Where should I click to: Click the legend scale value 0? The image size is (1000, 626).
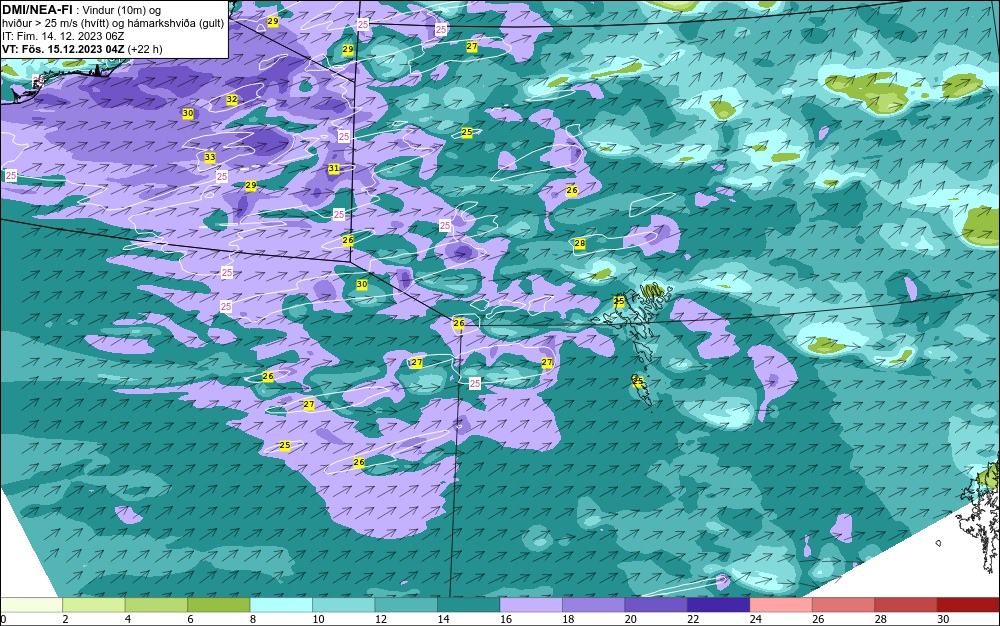click(x=3, y=619)
